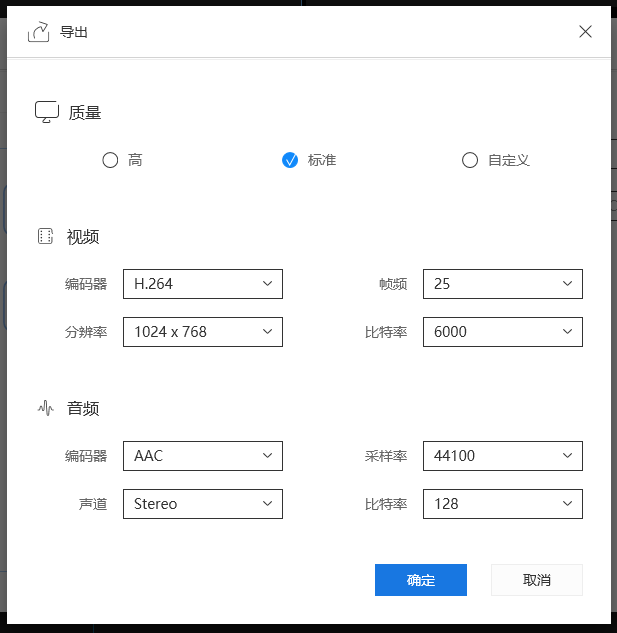Click the 采样率 field label
This screenshot has height=633, width=617.
coord(386,456)
